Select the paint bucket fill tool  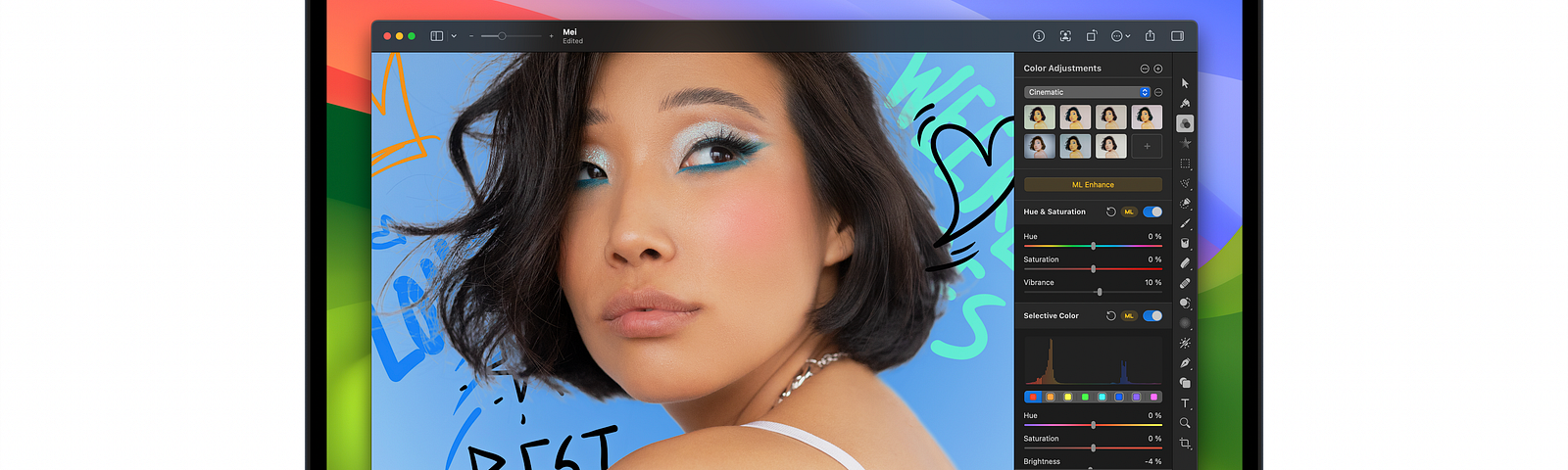(1185, 243)
